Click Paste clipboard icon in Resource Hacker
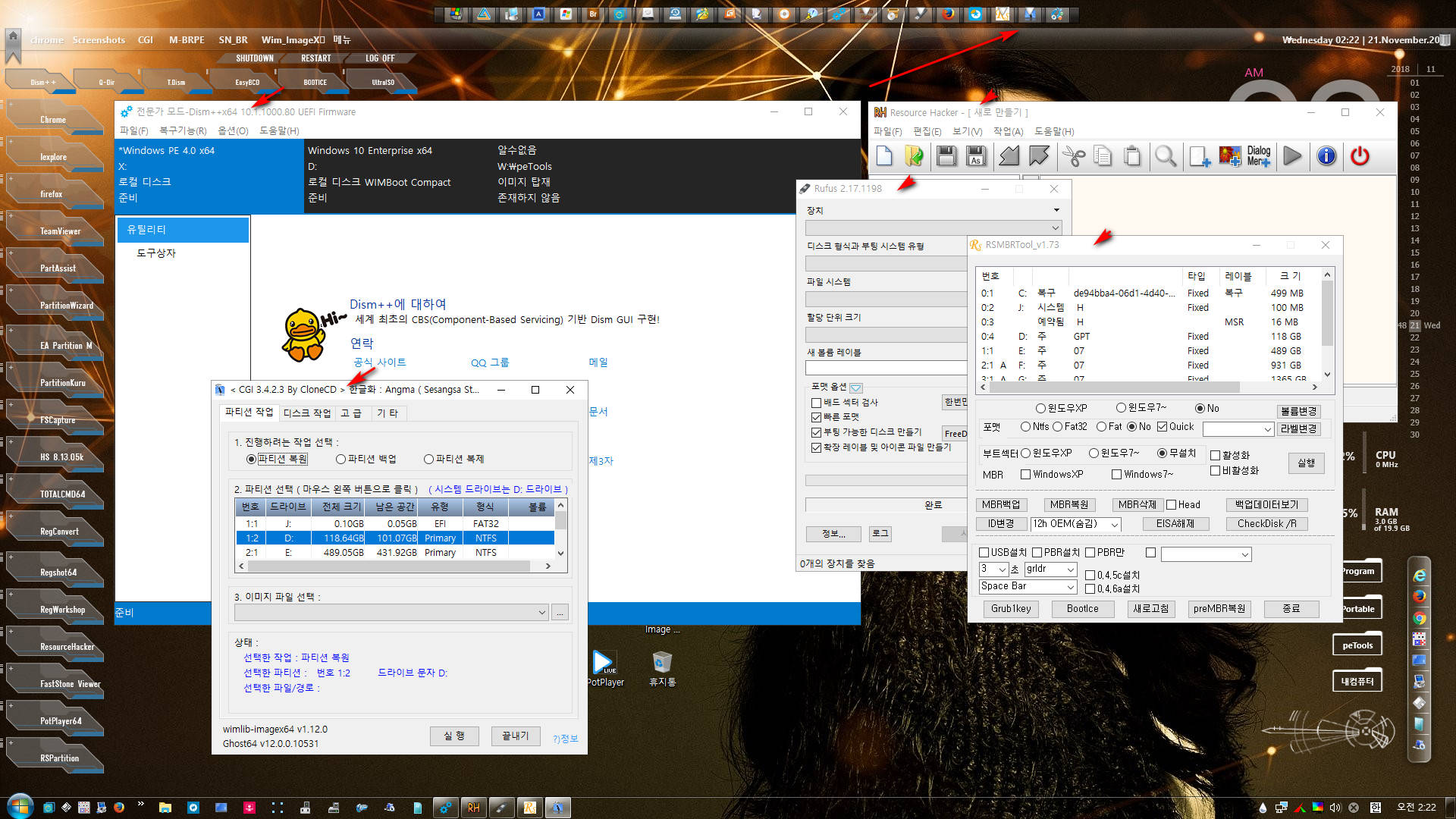This screenshot has width=1456, height=819. 1132,156
